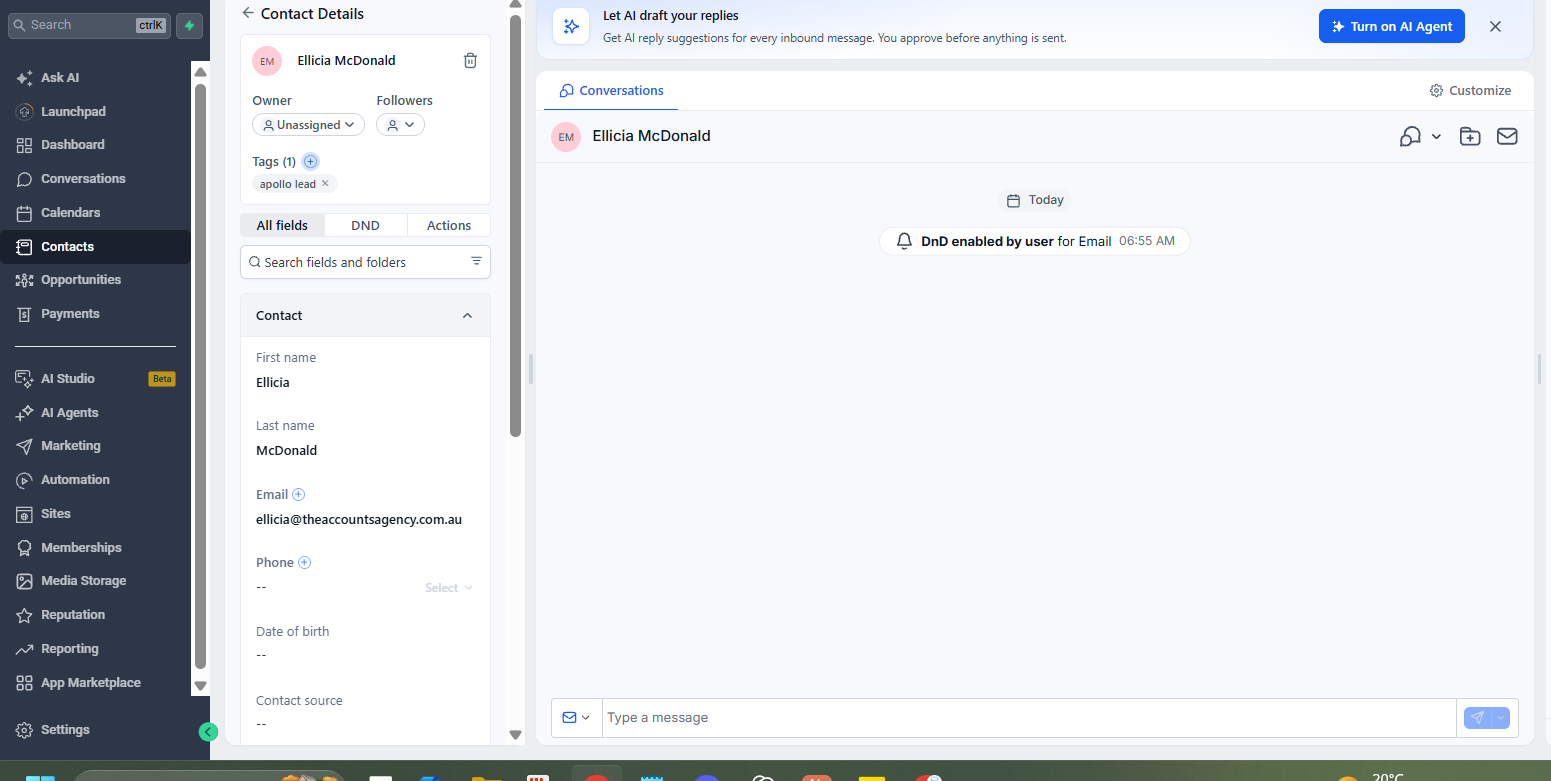Select the Conversations tab
The width and height of the screenshot is (1551, 781).
point(611,91)
